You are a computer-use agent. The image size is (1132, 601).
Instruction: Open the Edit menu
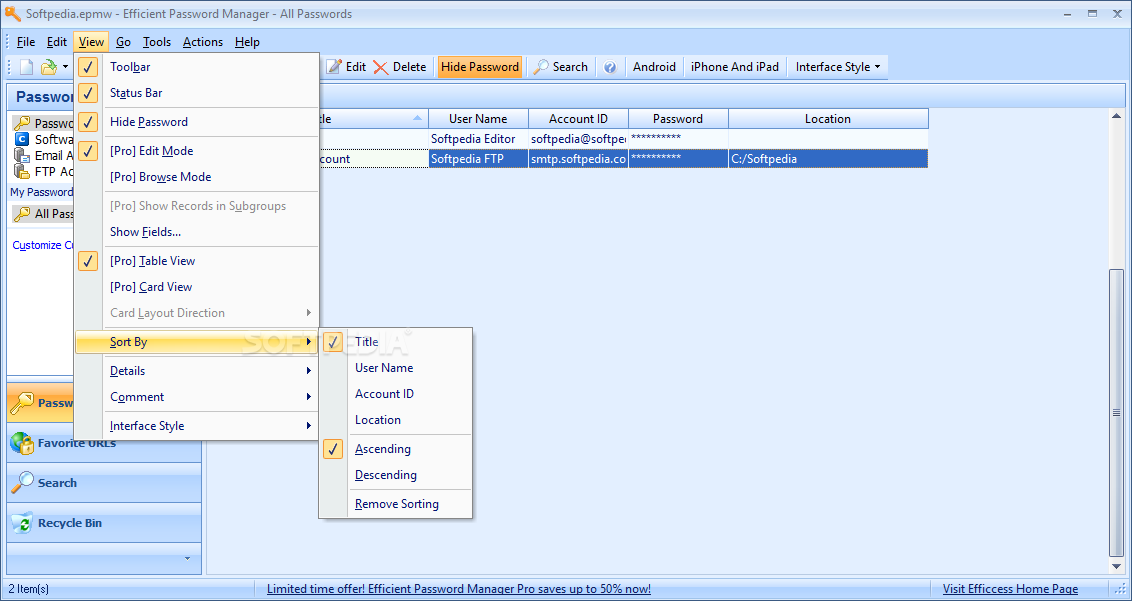coord(57,42)
